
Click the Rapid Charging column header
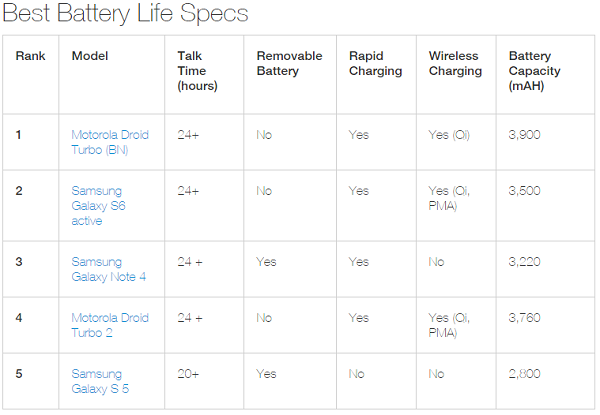click(x=375, y=63)
